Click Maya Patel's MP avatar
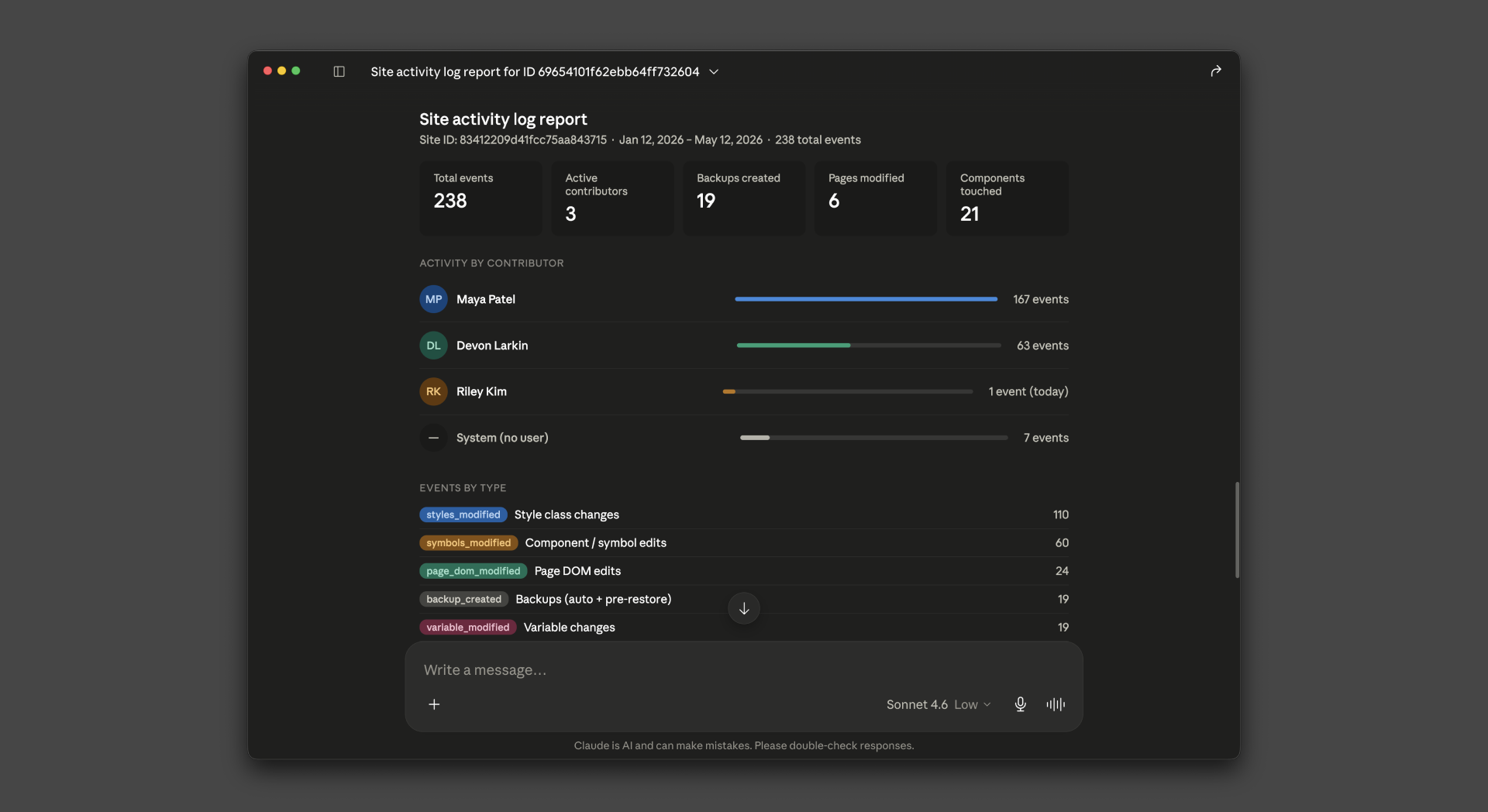 click(433, 299)
